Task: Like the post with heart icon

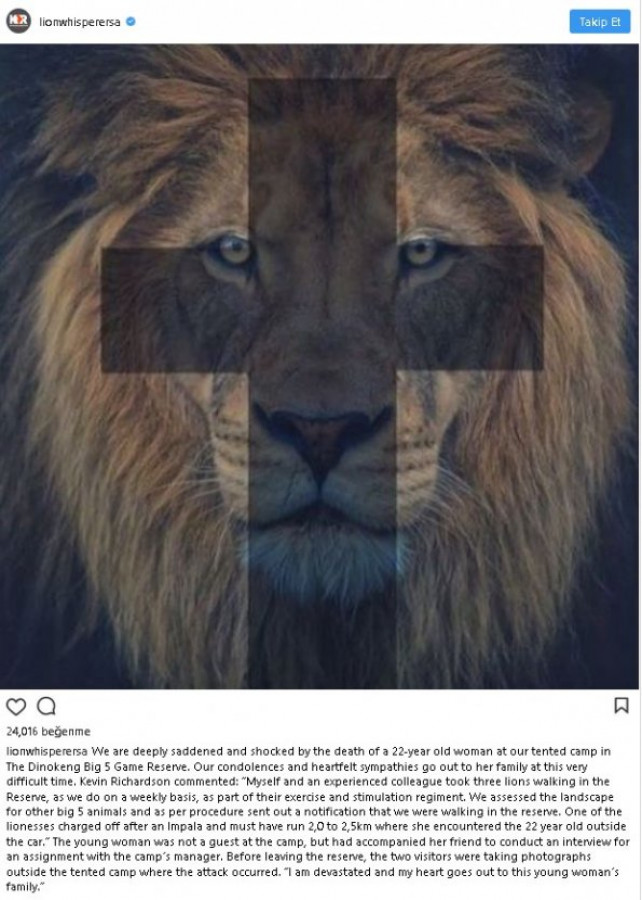Action: pyautogui.click(x=16, y=707)
